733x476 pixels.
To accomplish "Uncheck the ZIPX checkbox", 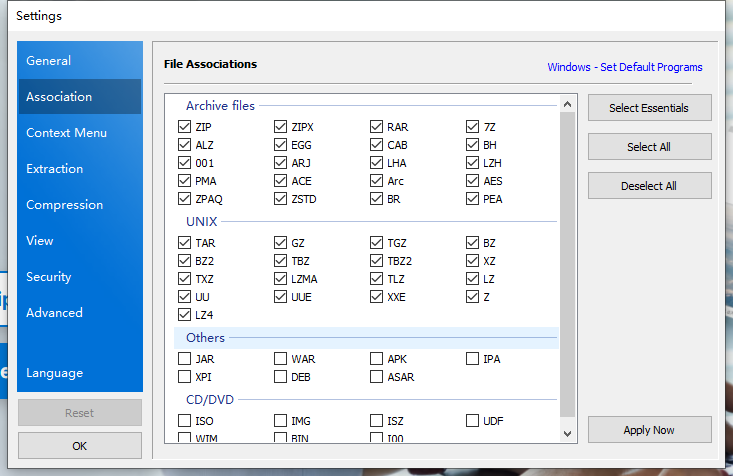I will point(280,127).
